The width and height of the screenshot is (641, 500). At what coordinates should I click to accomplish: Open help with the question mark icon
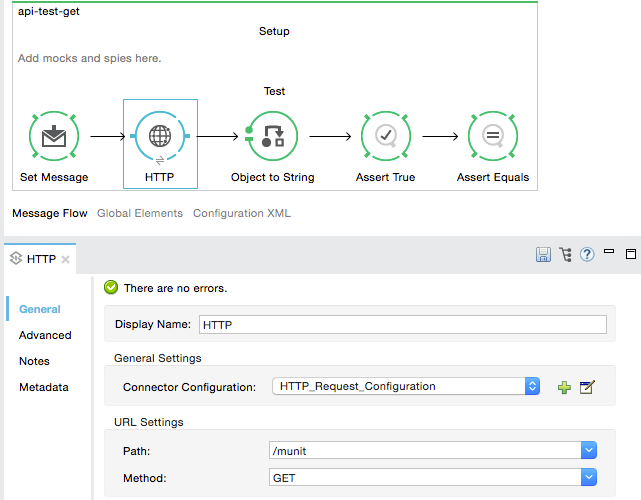pyautogui.click(x=587, y=255)
